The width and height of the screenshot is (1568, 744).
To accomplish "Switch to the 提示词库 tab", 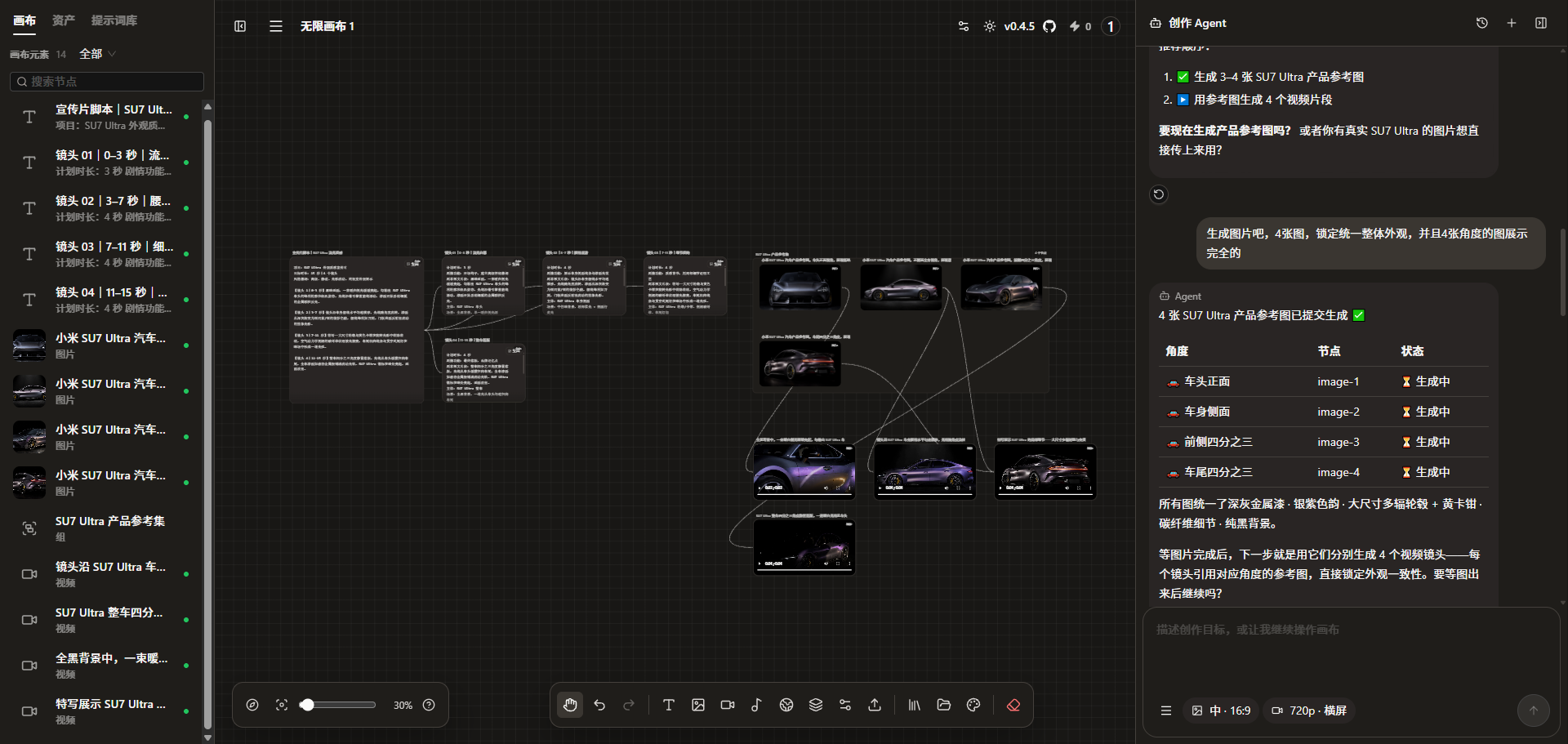I will point(114,20).
